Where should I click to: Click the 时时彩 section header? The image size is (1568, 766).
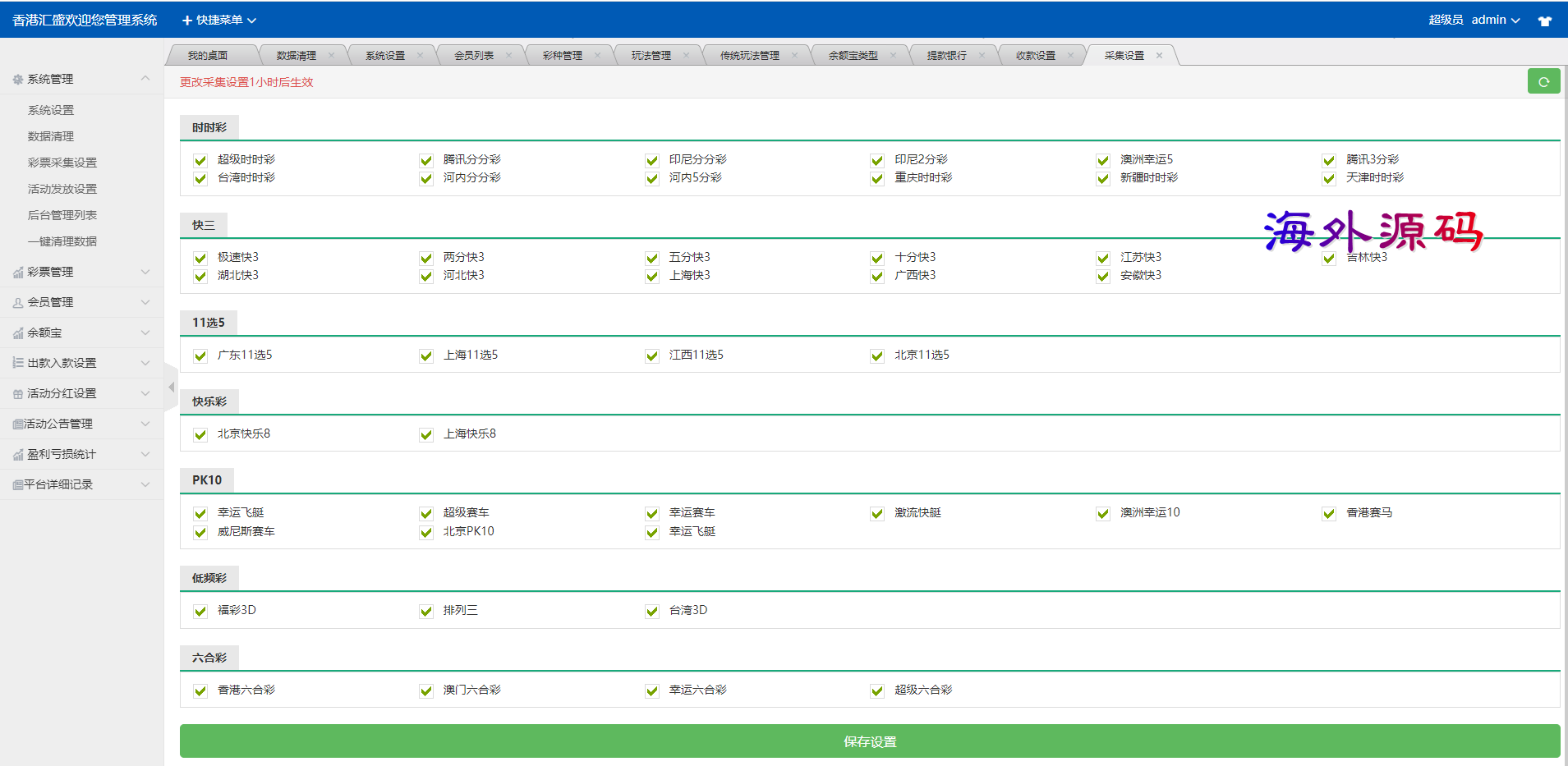tap(209, 128)
